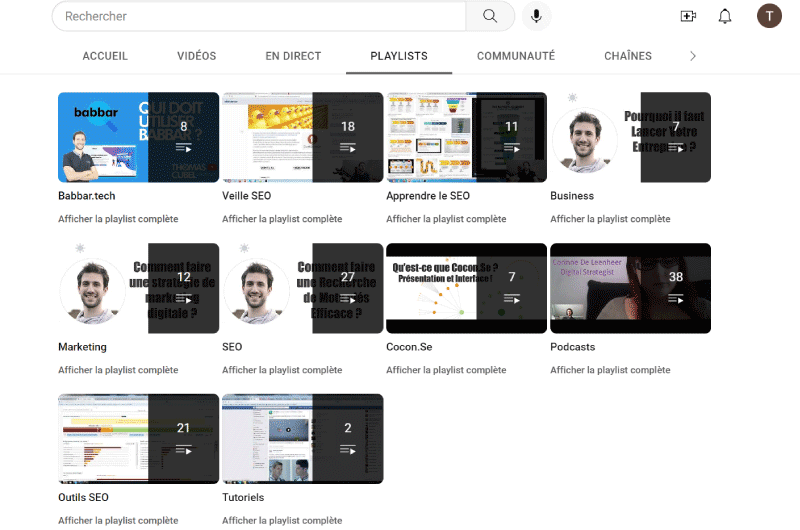Switch to the Accueil tab
This screenshot has height=530, width=800.
(x=105, y=56)
